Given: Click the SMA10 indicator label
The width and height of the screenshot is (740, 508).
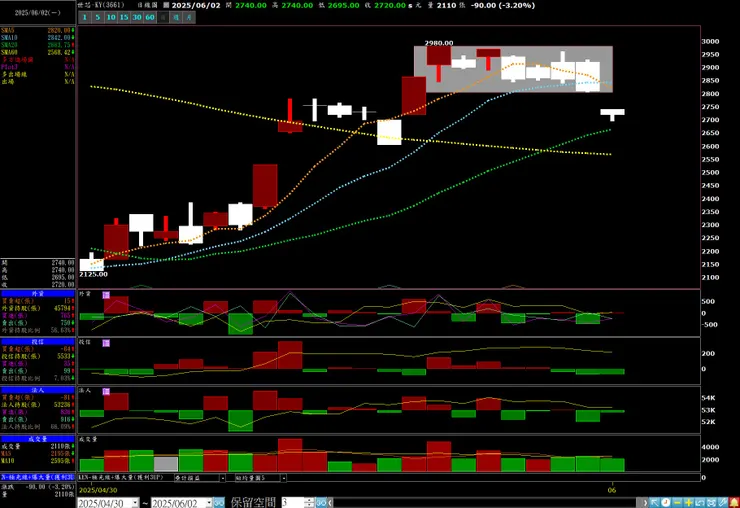Looking at the screenshot, I should point(9,37).
